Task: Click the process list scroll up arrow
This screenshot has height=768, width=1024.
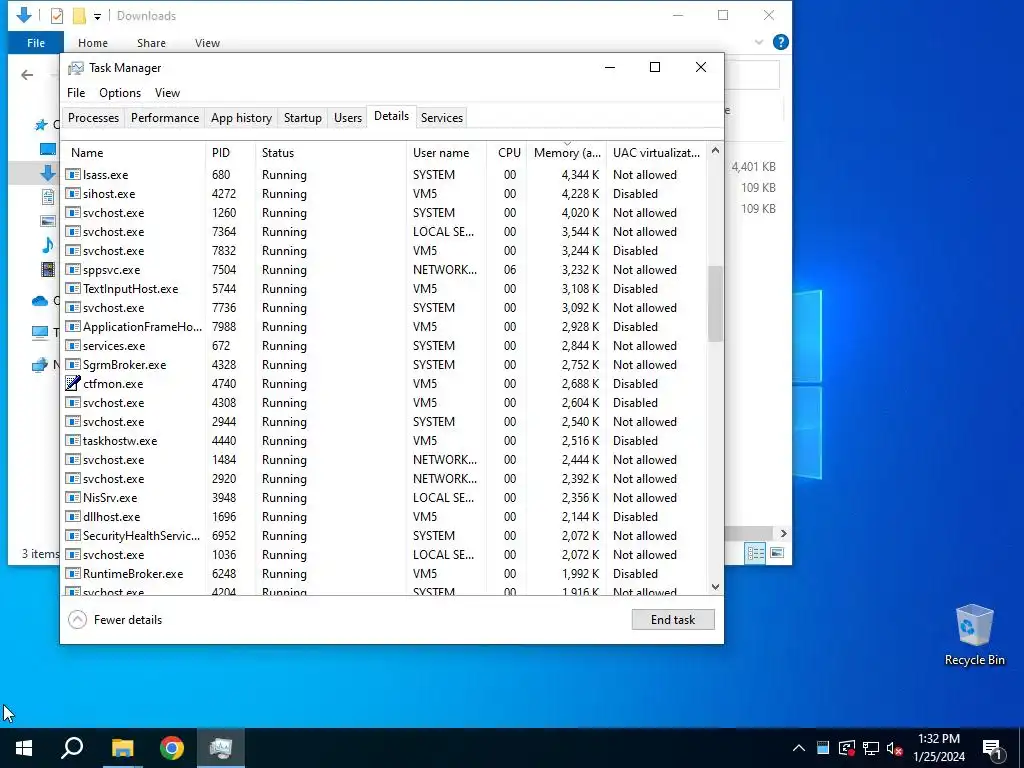Action: pos(715,150)
